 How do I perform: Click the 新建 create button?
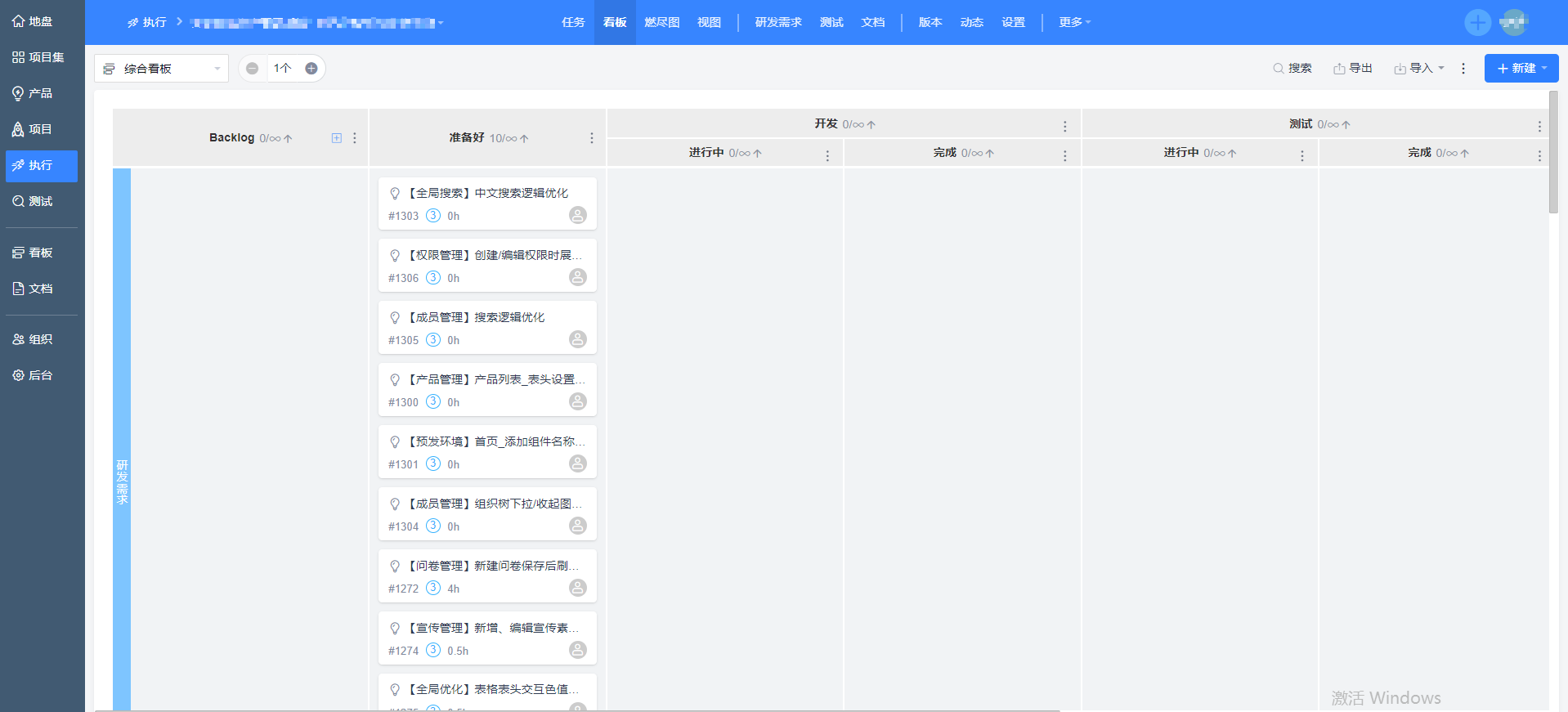1521,69
